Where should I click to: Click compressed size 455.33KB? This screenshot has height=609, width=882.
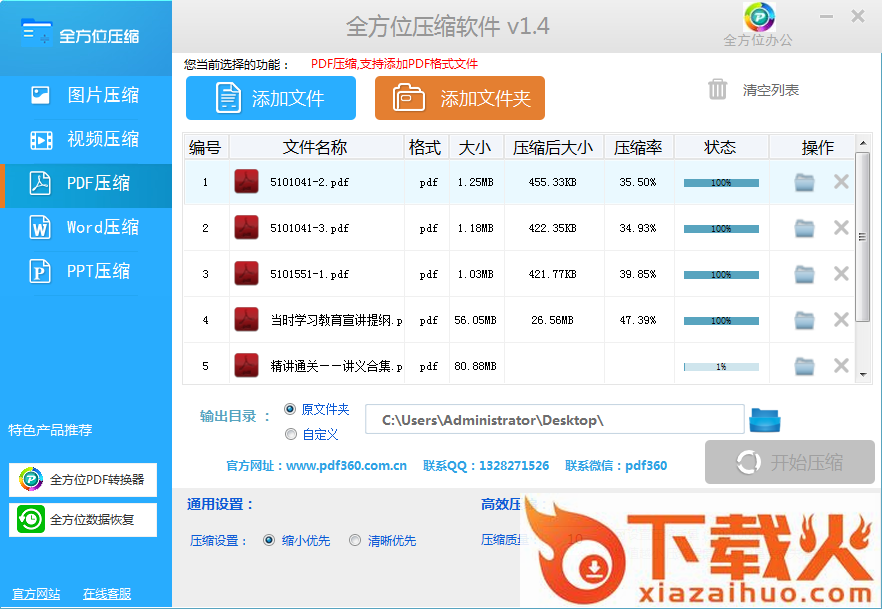coord(552,182)
